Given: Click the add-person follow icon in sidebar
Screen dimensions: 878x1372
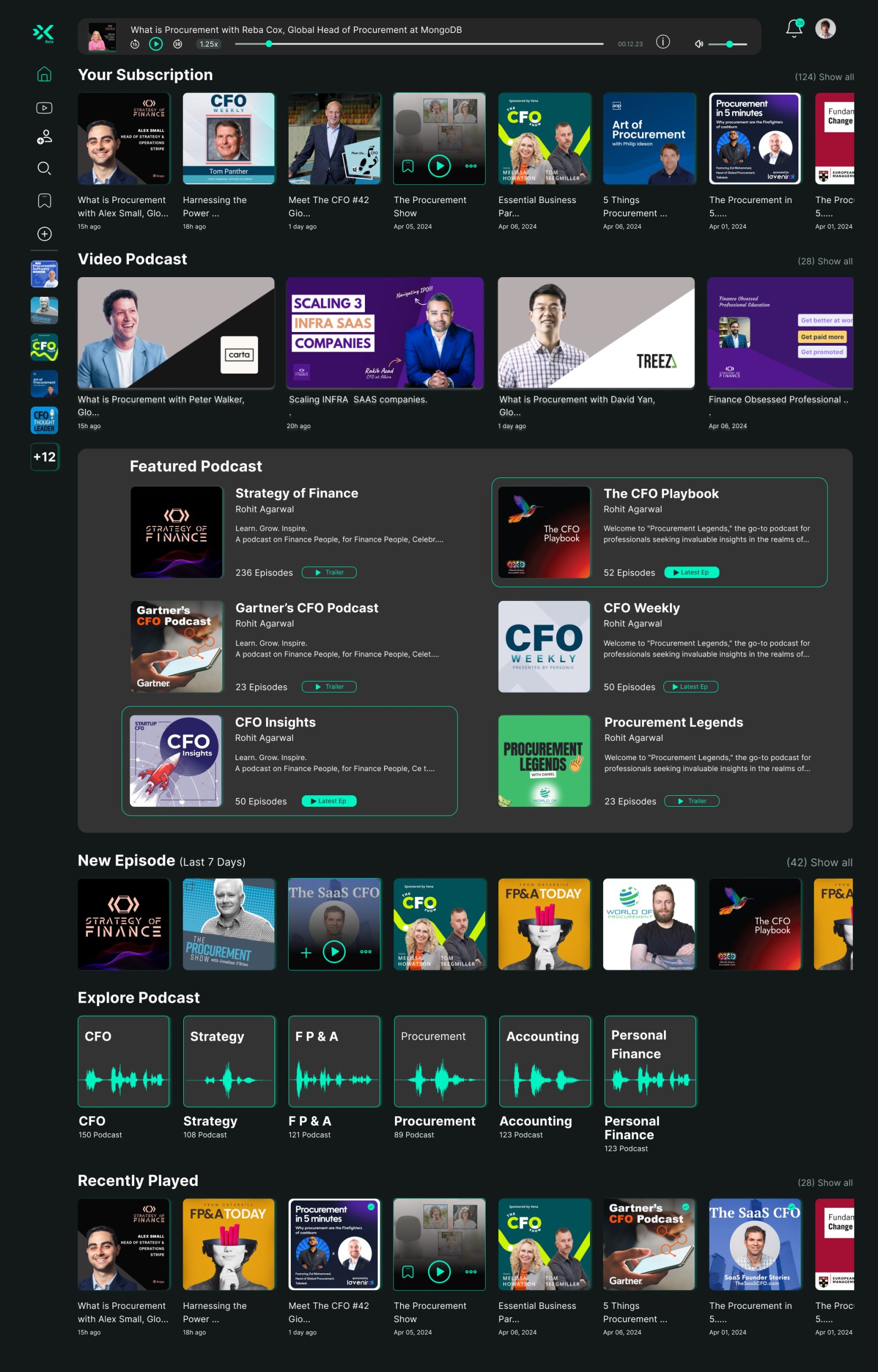Looking at the screenshot, I should coord(44,137).
